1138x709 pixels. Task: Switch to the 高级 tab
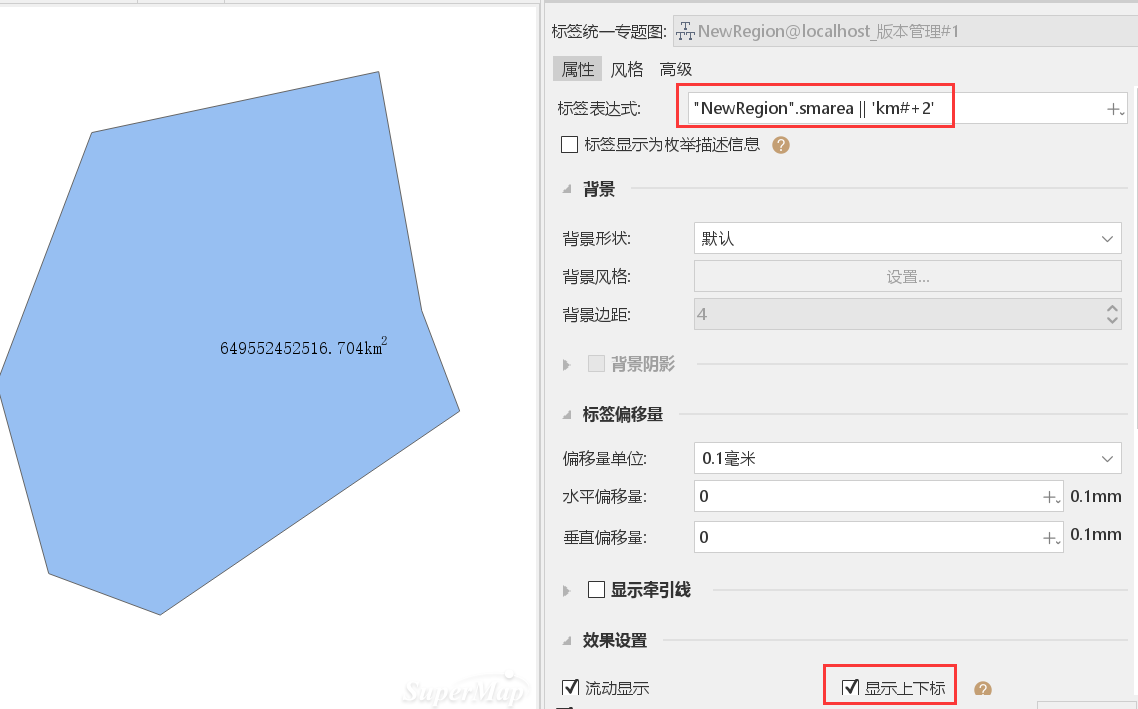coord(676,69)
